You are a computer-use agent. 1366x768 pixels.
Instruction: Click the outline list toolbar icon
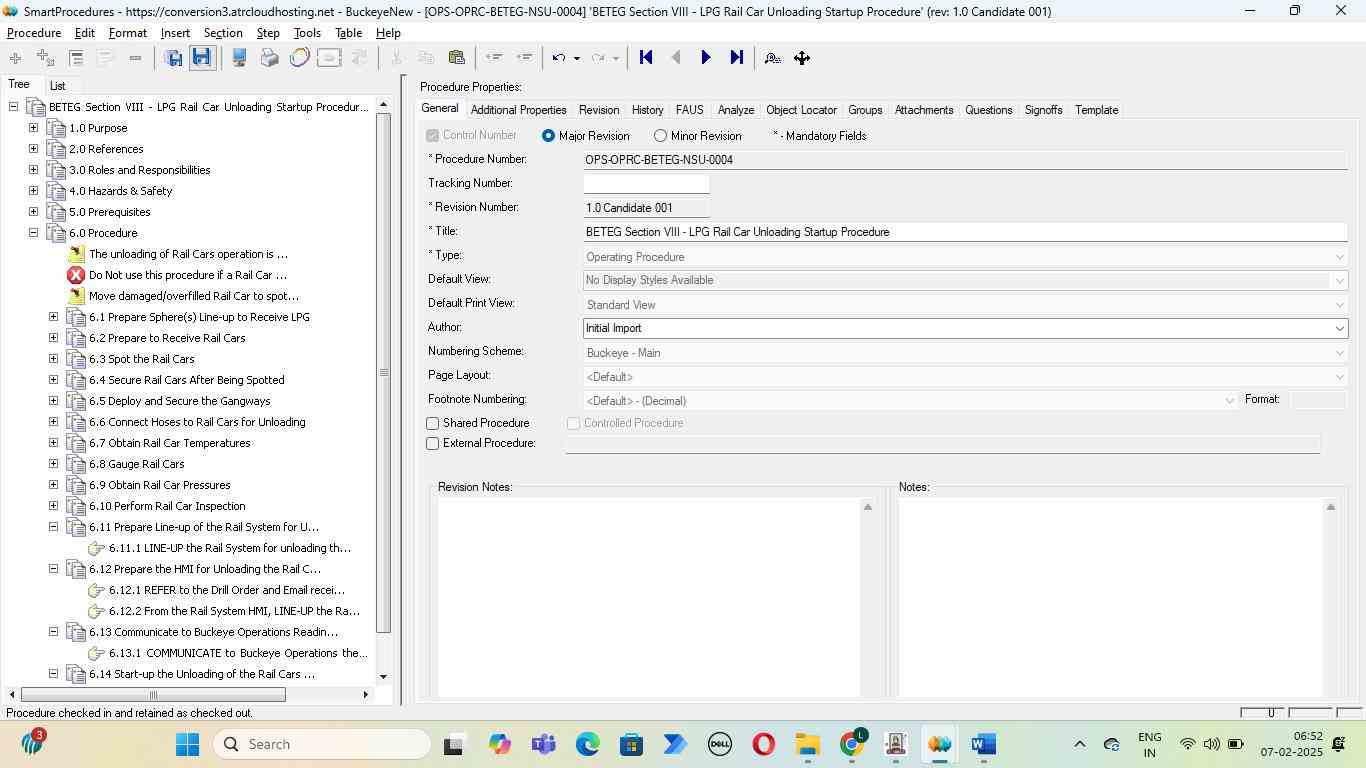tap(76, 58)
